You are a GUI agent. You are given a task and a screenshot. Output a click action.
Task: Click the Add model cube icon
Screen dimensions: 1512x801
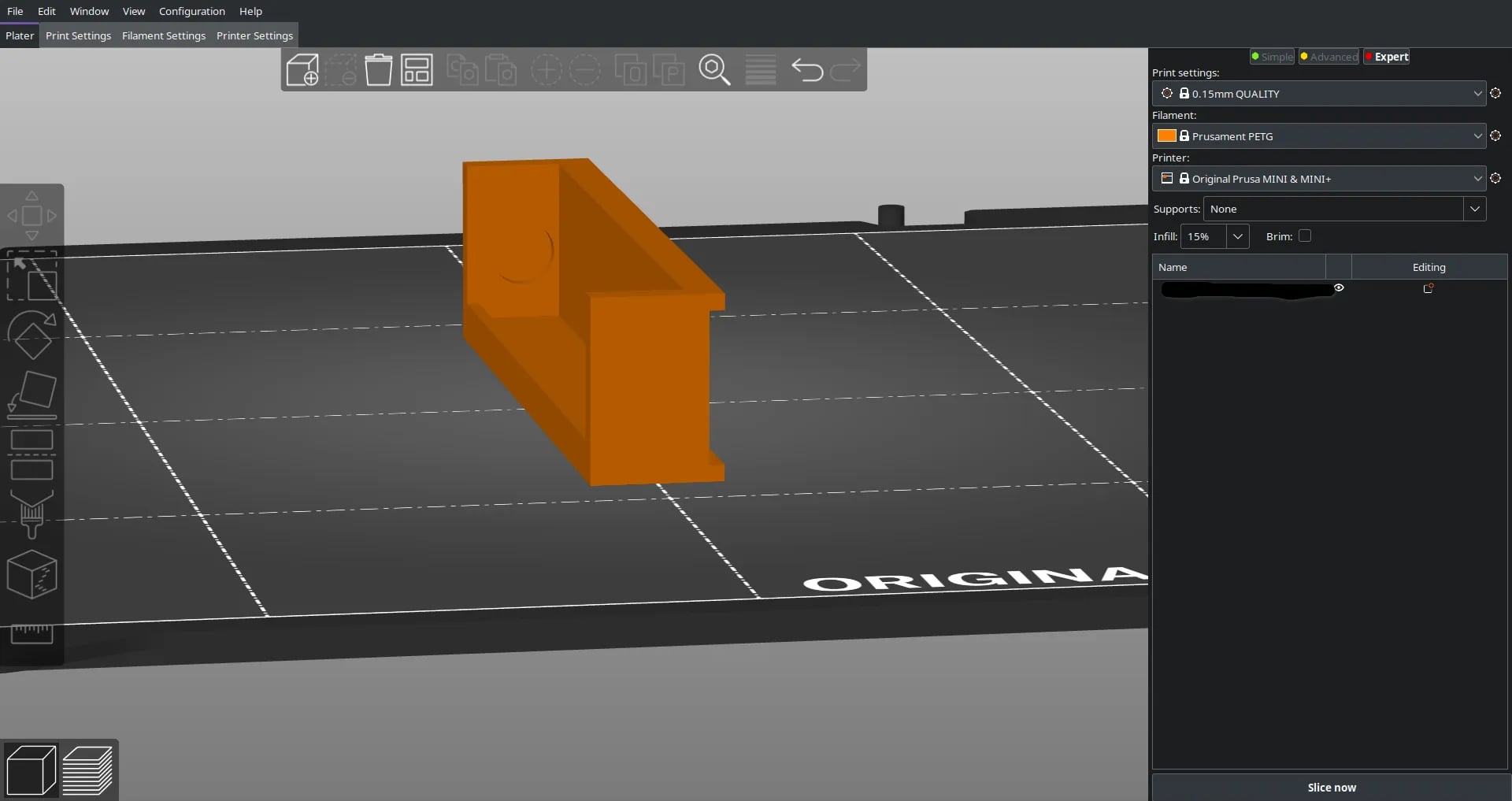click(x=302, y=70)
